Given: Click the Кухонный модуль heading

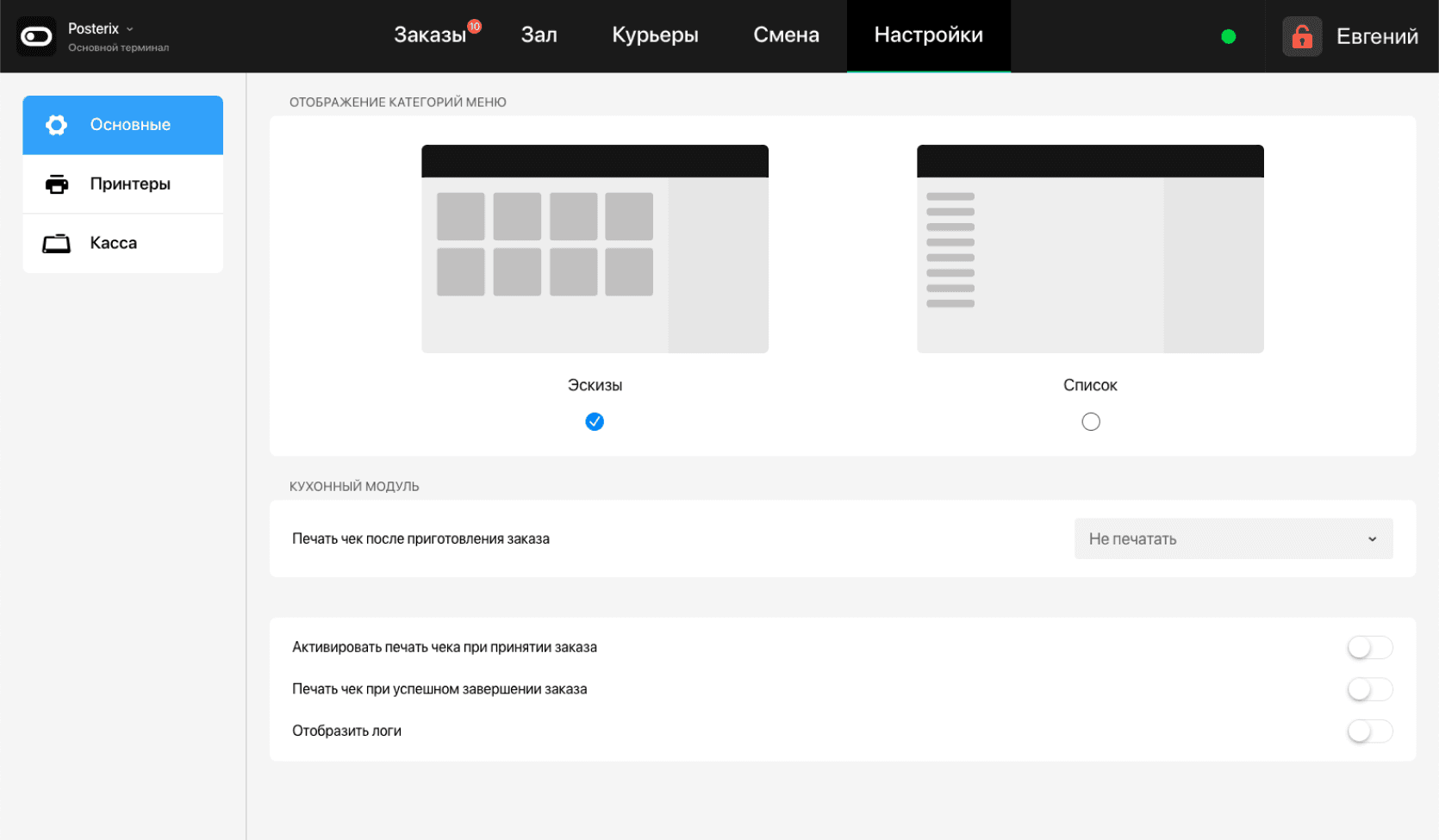Looking at the screenshot, I should pos(354,486).
